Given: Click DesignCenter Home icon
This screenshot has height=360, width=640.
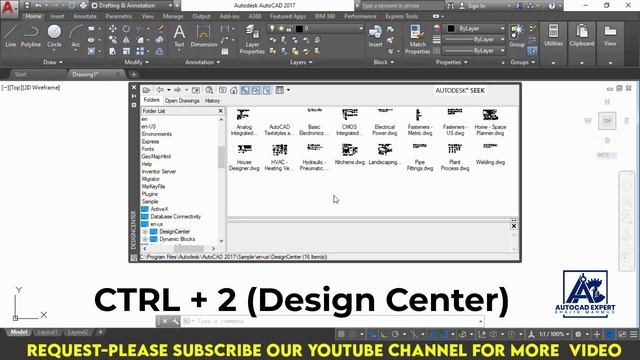Looking at the screenshot, I should point(233,90).
